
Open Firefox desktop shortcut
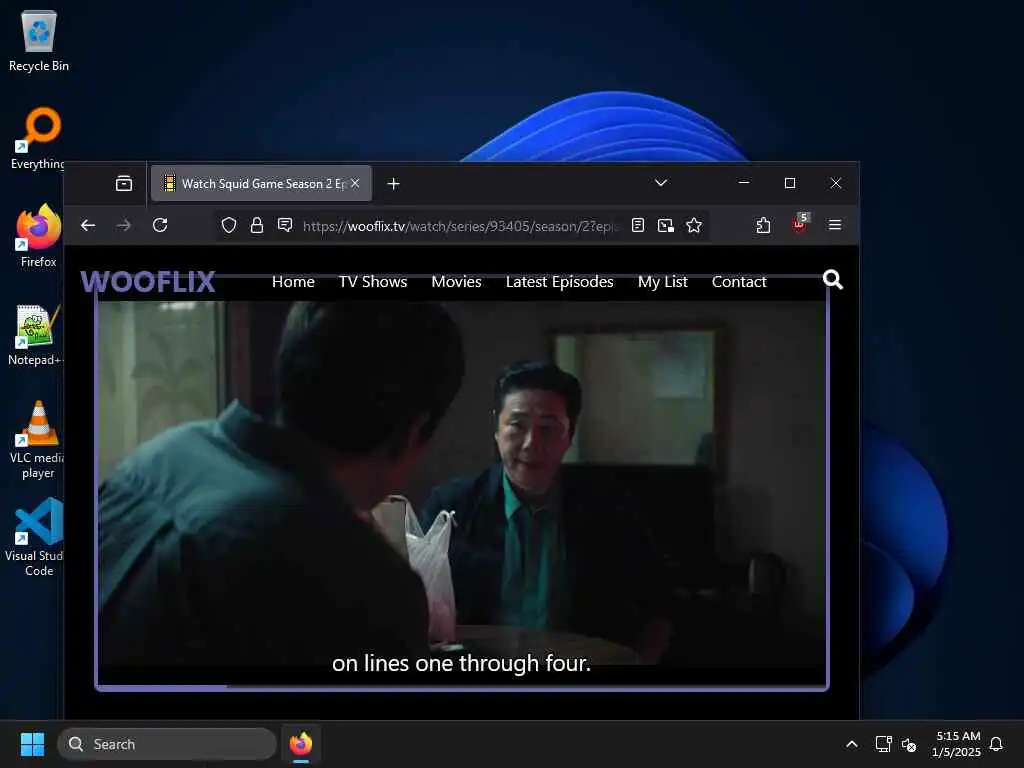pyautogui.click(x=39, y=236)
